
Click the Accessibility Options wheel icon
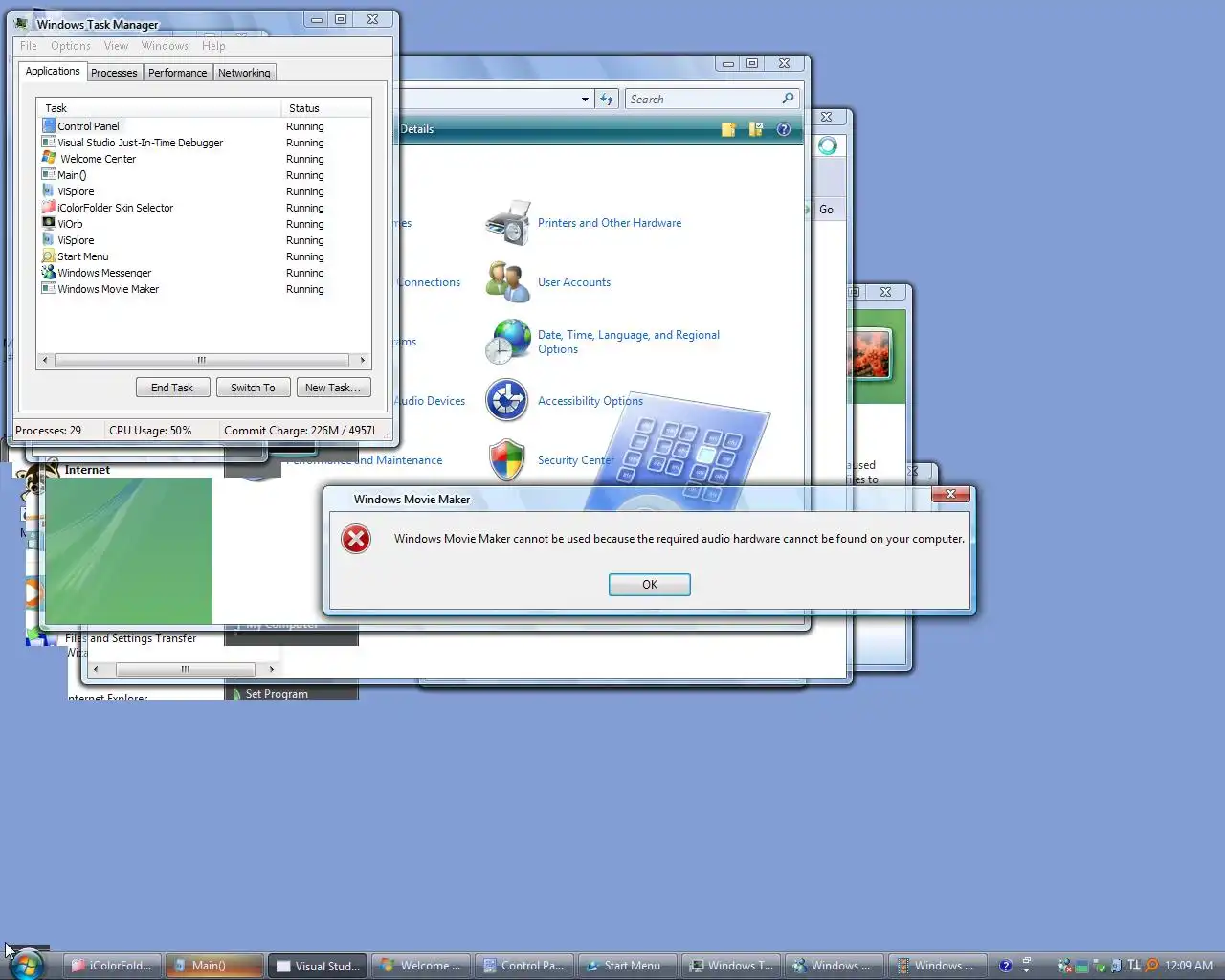(x=507, y=401)
